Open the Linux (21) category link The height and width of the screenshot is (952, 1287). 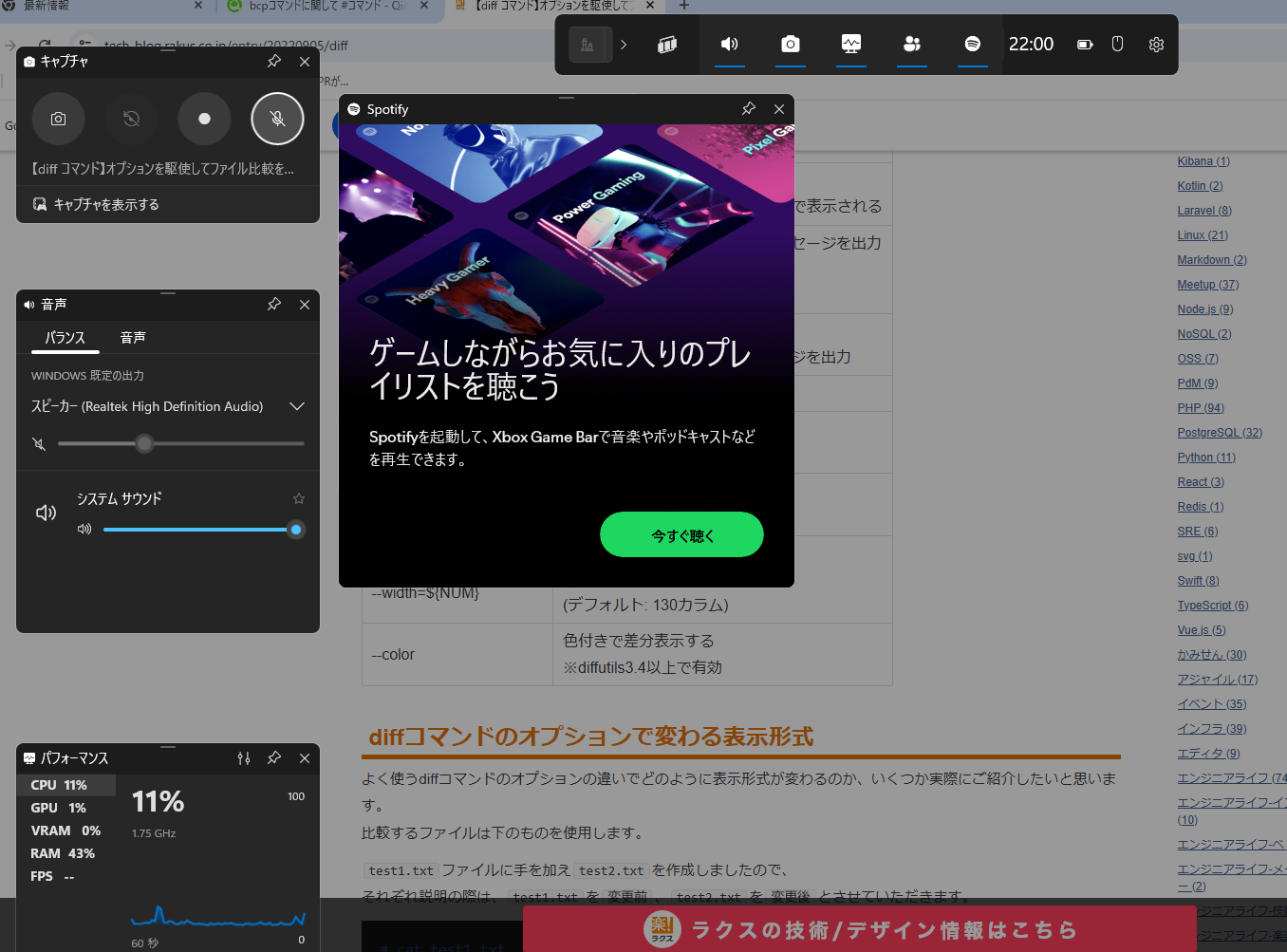coord(1203,235)
